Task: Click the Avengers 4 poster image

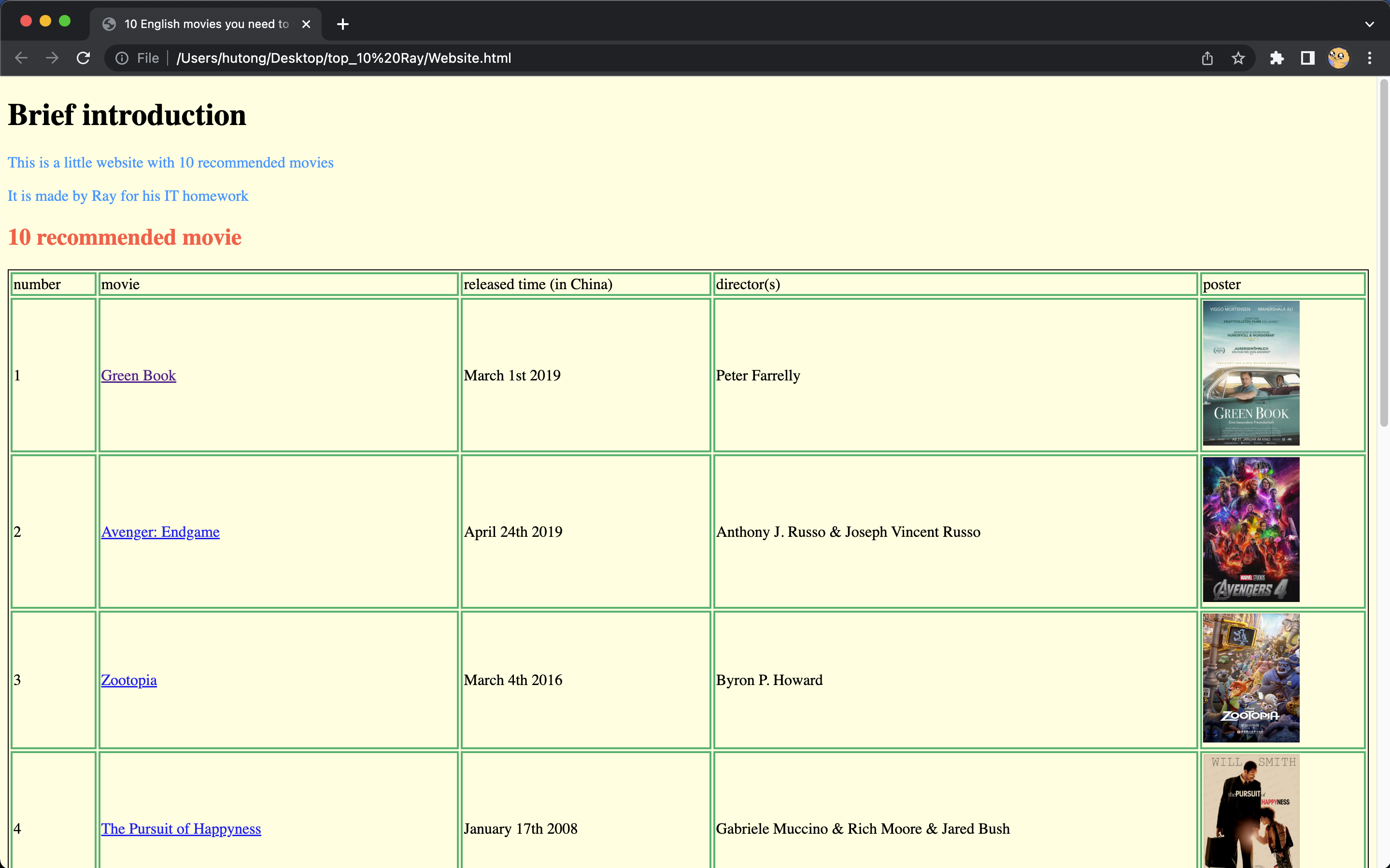Action: [1251, 529]
